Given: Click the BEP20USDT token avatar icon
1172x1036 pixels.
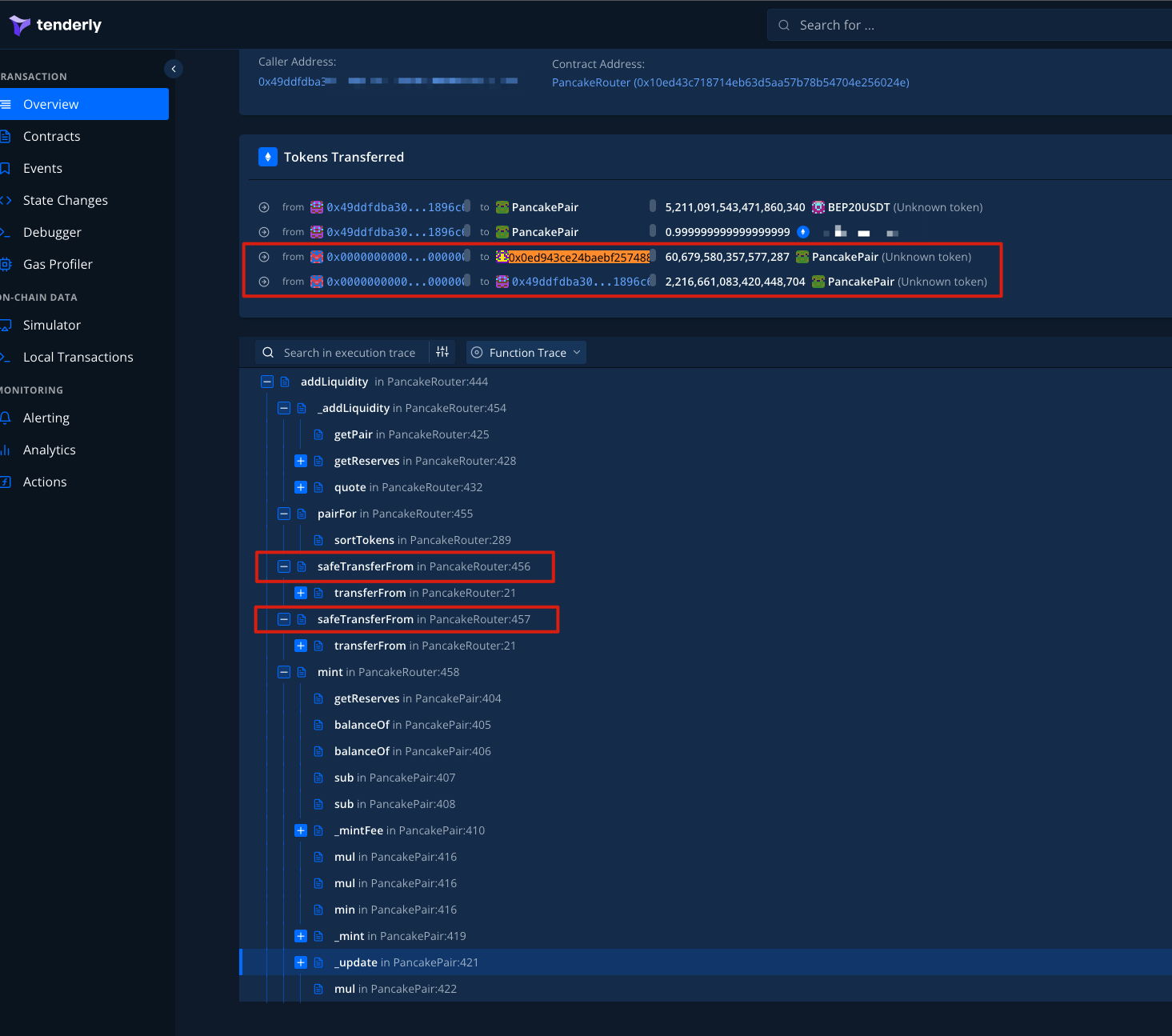Looking at the screenshot, I should 818,207.
